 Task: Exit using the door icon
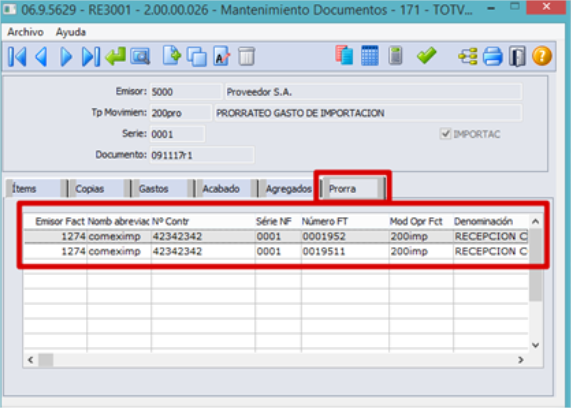[x=517, y=56]
